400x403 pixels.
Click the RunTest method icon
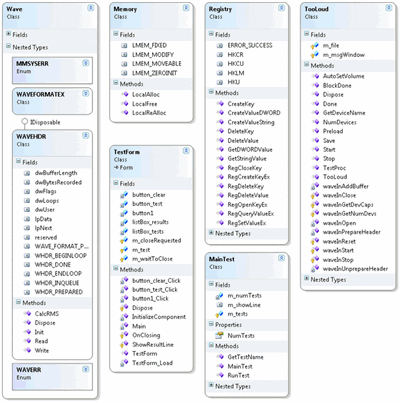tap(220, 375)
